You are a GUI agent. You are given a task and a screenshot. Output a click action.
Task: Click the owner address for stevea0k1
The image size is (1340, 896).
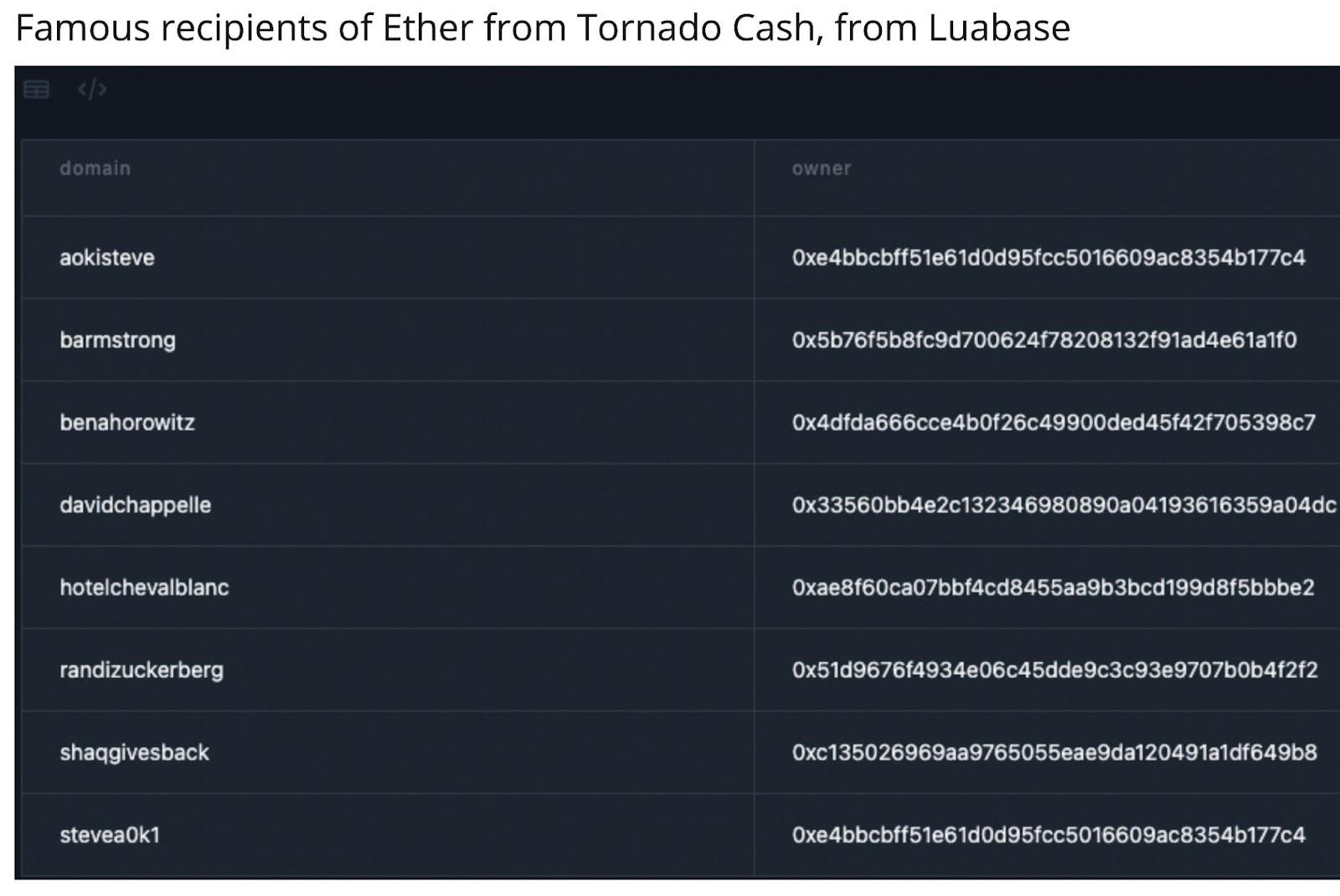point(1048,835)
